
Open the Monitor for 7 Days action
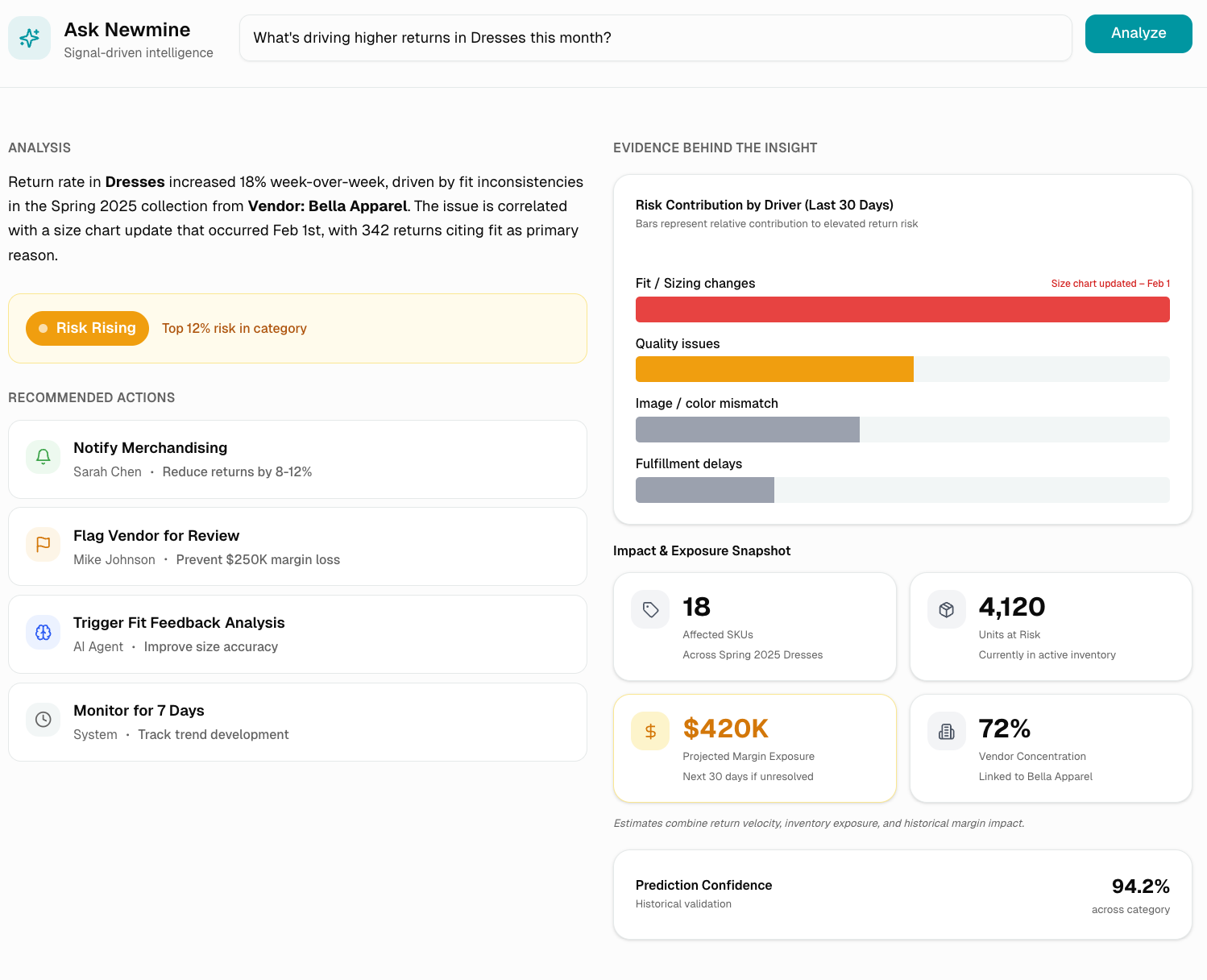tap(297, 722)
